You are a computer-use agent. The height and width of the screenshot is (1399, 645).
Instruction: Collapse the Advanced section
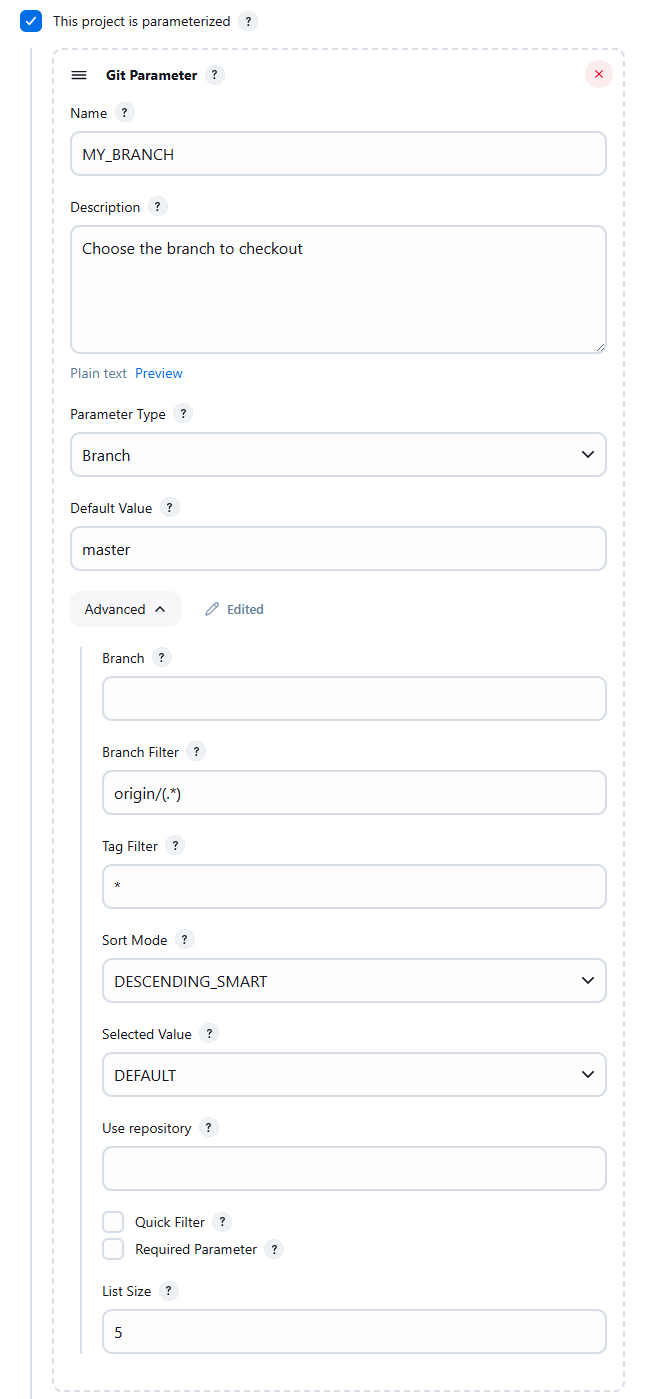click(x=125, y=609)
